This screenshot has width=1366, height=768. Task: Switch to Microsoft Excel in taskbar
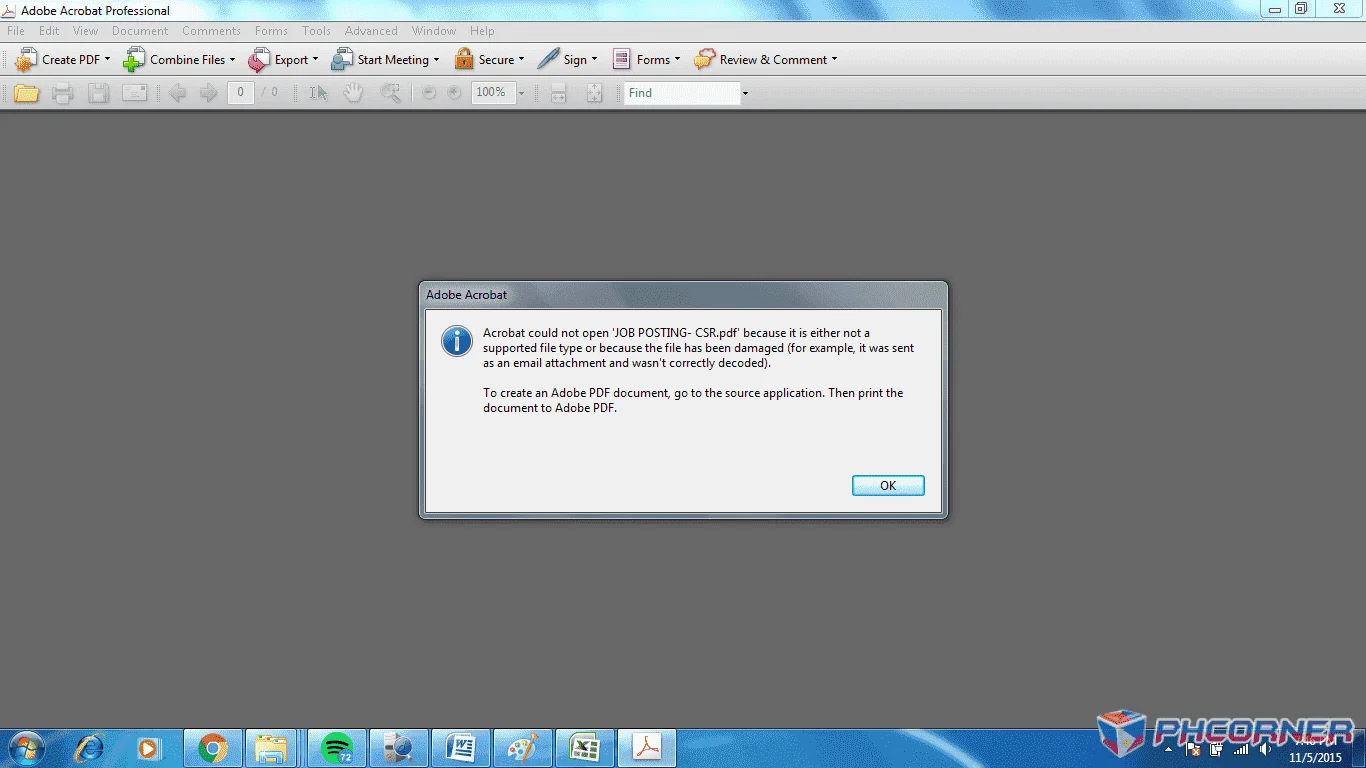585,747
